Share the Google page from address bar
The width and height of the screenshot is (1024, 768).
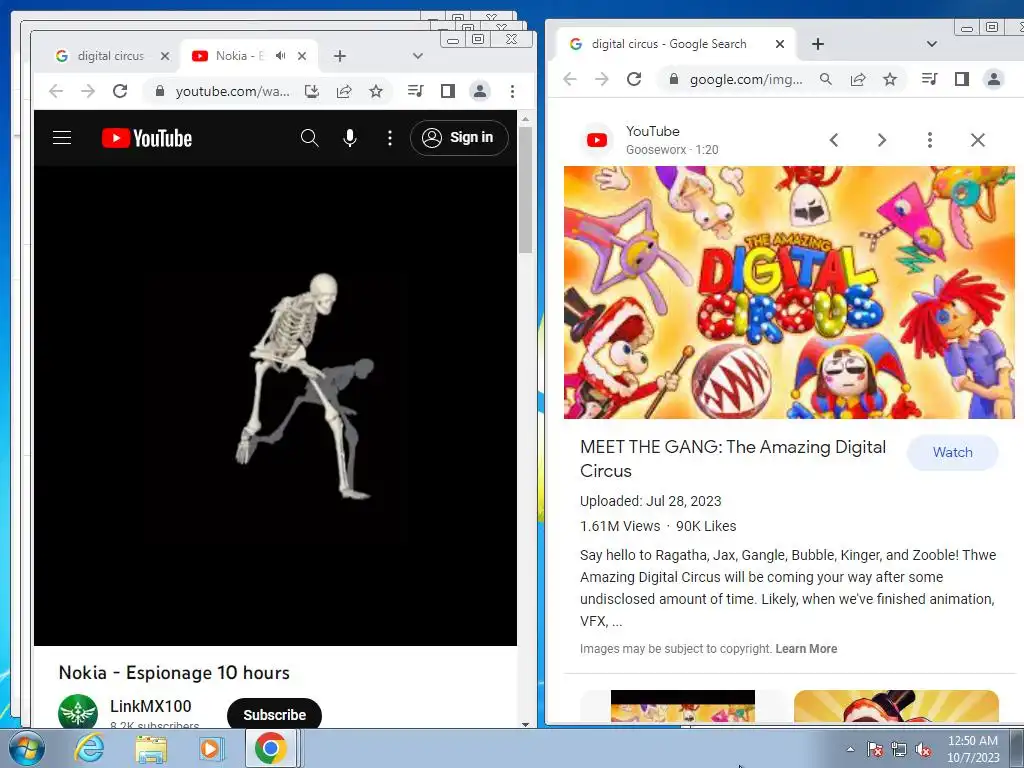[857, 79]
